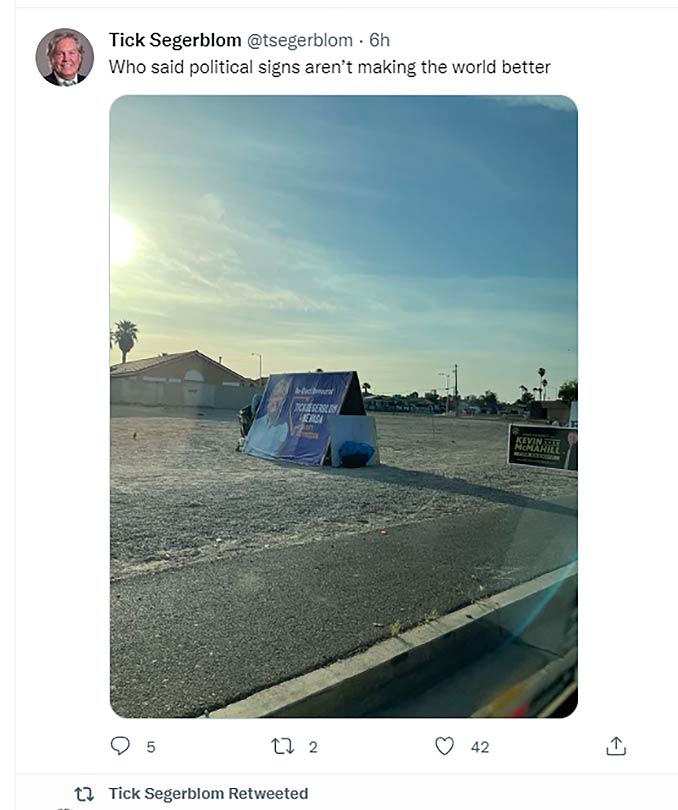Screen dimensions: 678x810
Task: Click the Kevin McMahill sign in photo
Action: point(543,447)
